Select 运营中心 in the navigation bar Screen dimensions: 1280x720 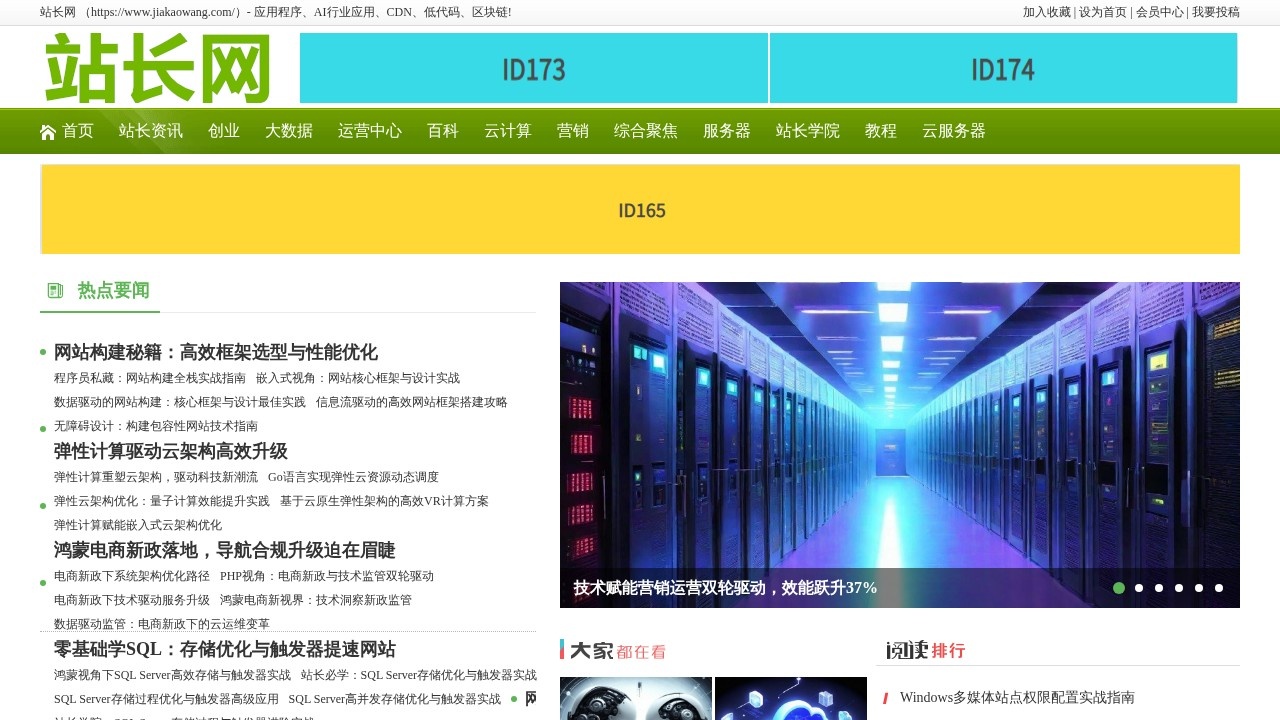tap(370, 131)
